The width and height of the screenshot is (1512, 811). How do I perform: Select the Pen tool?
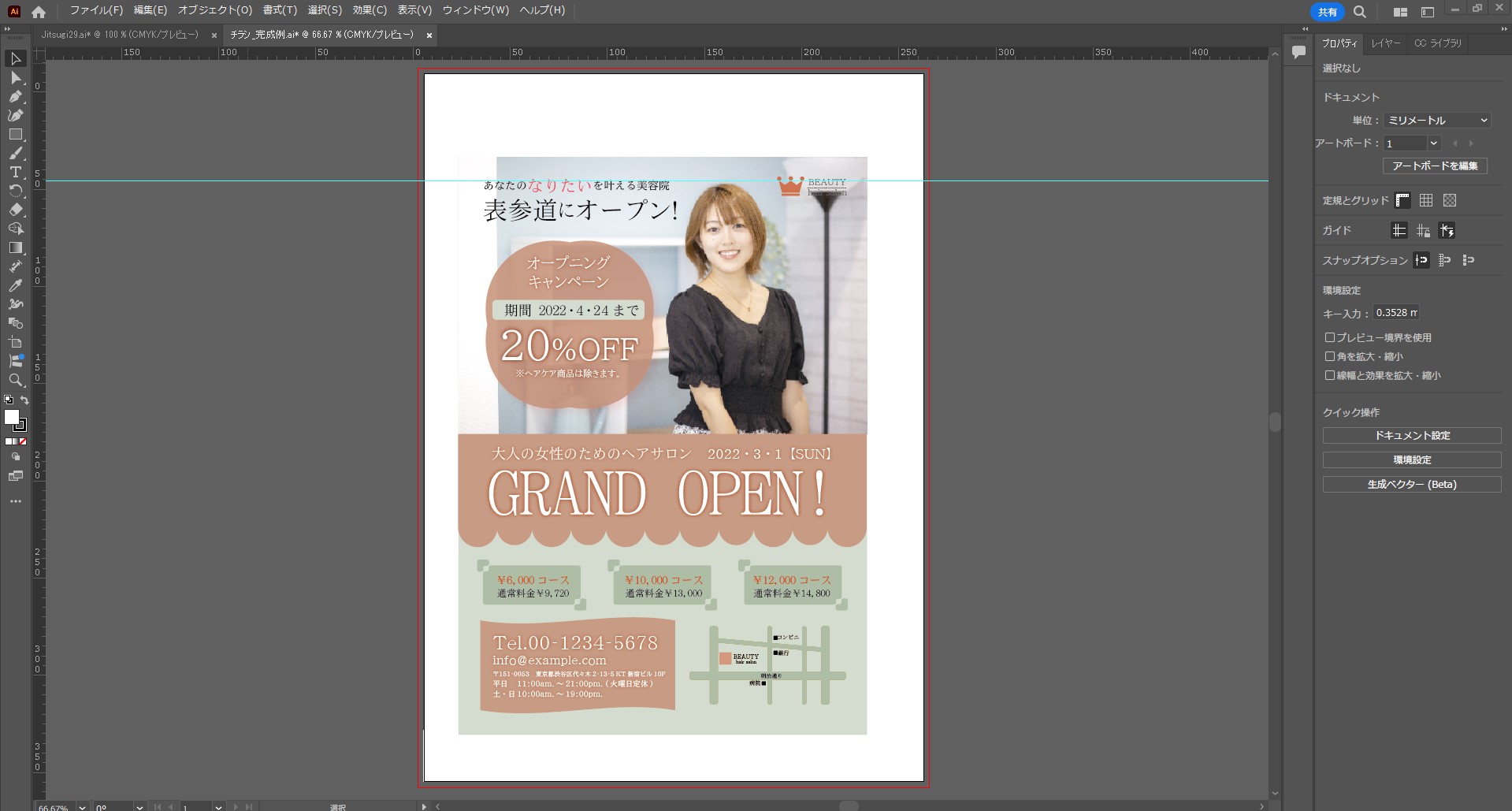coord(15,97)
